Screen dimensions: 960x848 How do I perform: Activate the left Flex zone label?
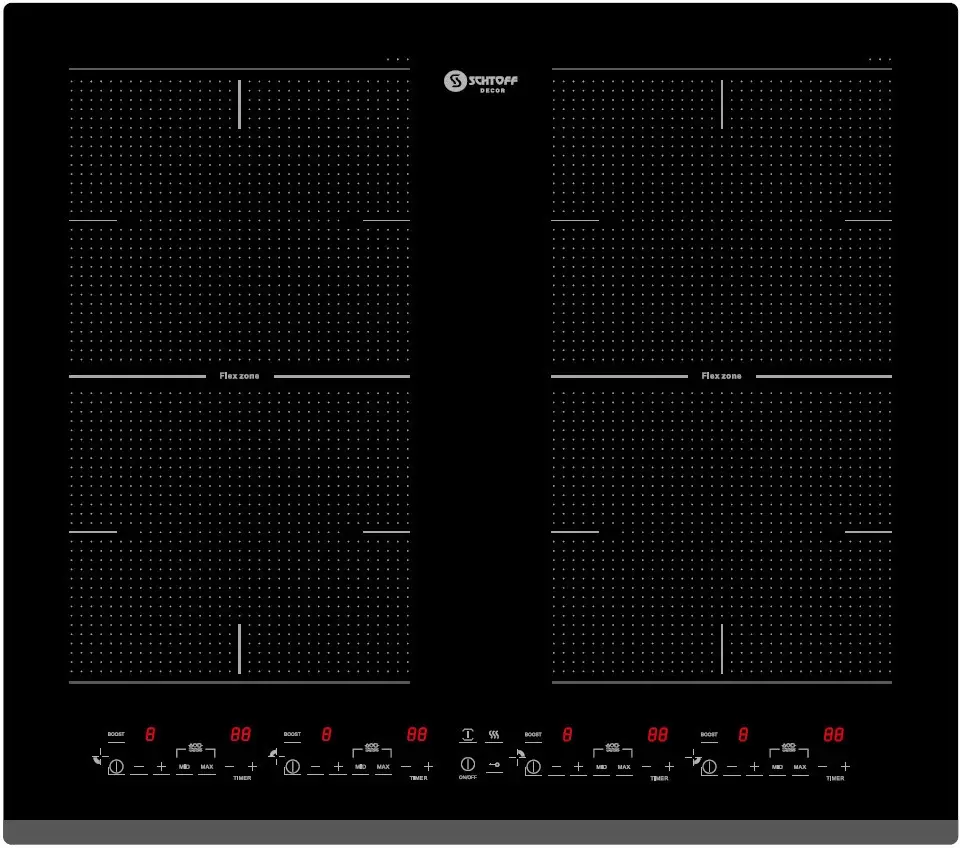(x=240, y=376)
